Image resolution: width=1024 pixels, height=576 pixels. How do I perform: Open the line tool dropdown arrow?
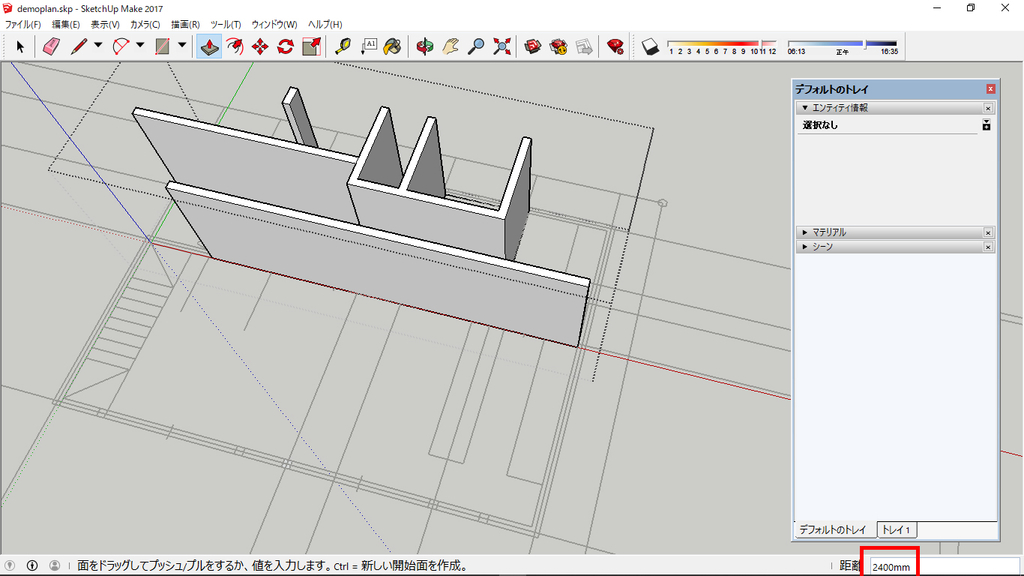click(98, 46)
